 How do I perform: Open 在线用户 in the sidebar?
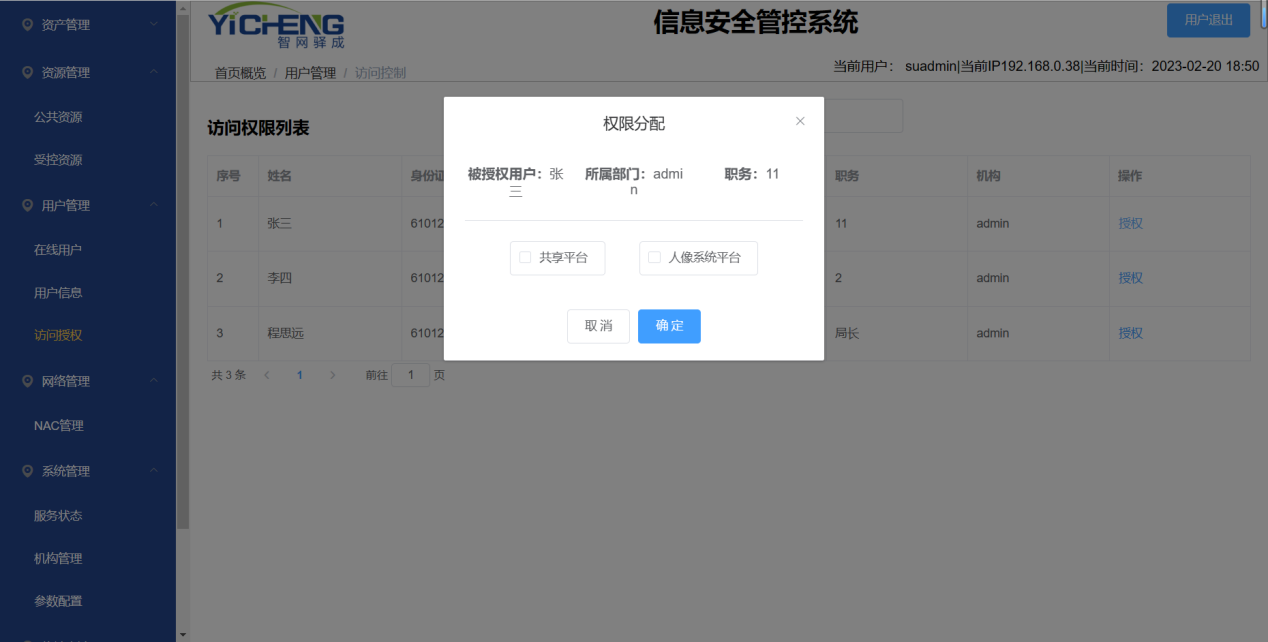[58, 250]
